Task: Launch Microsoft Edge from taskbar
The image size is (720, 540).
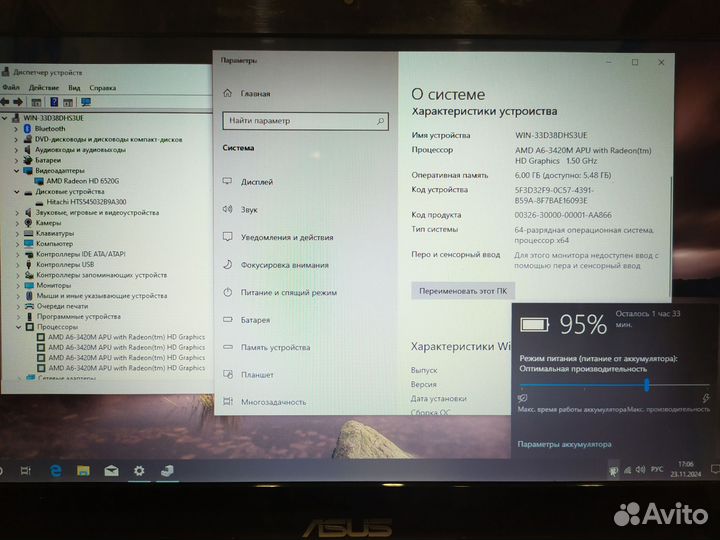Action: (x=56, y=471)
